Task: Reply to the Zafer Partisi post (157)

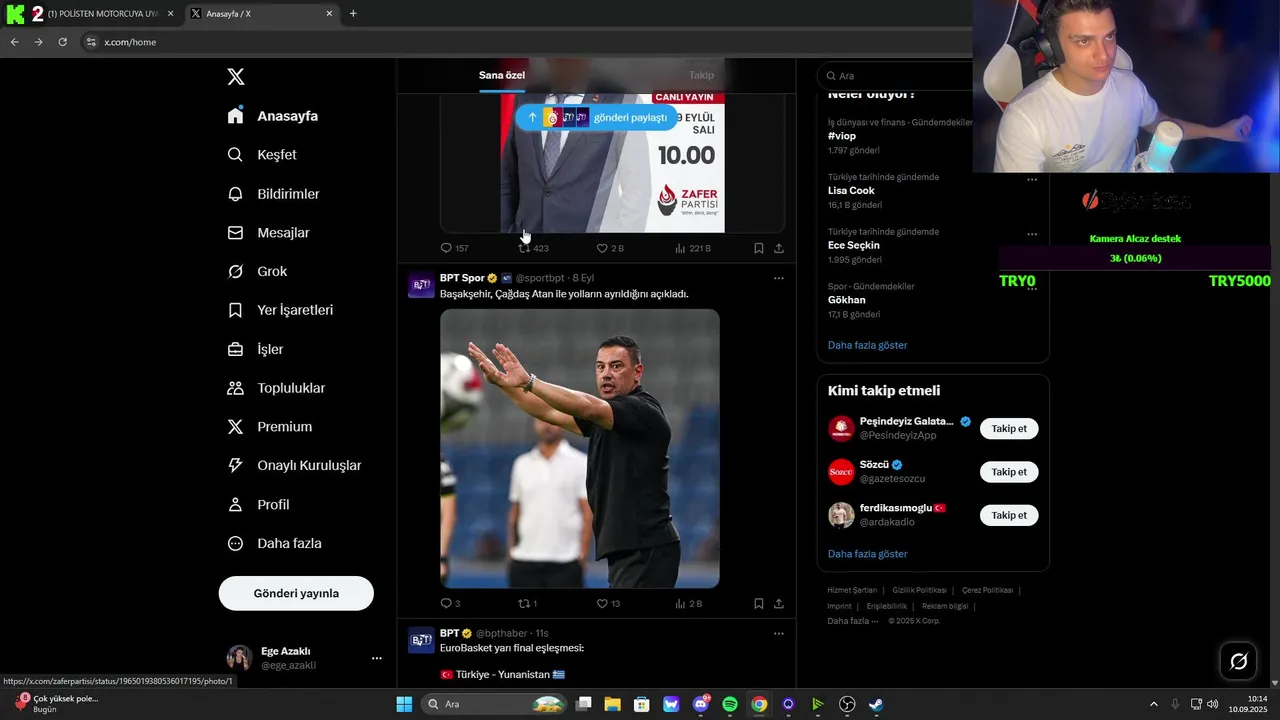Action: [455, 248]
